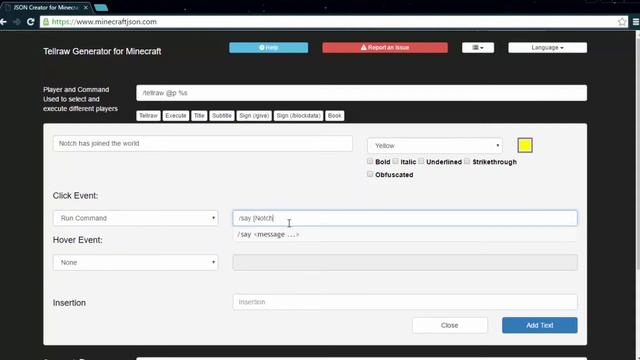640x360 pixels.
Task: Click the yellow color swatch
Action: (x=525, y=145)
